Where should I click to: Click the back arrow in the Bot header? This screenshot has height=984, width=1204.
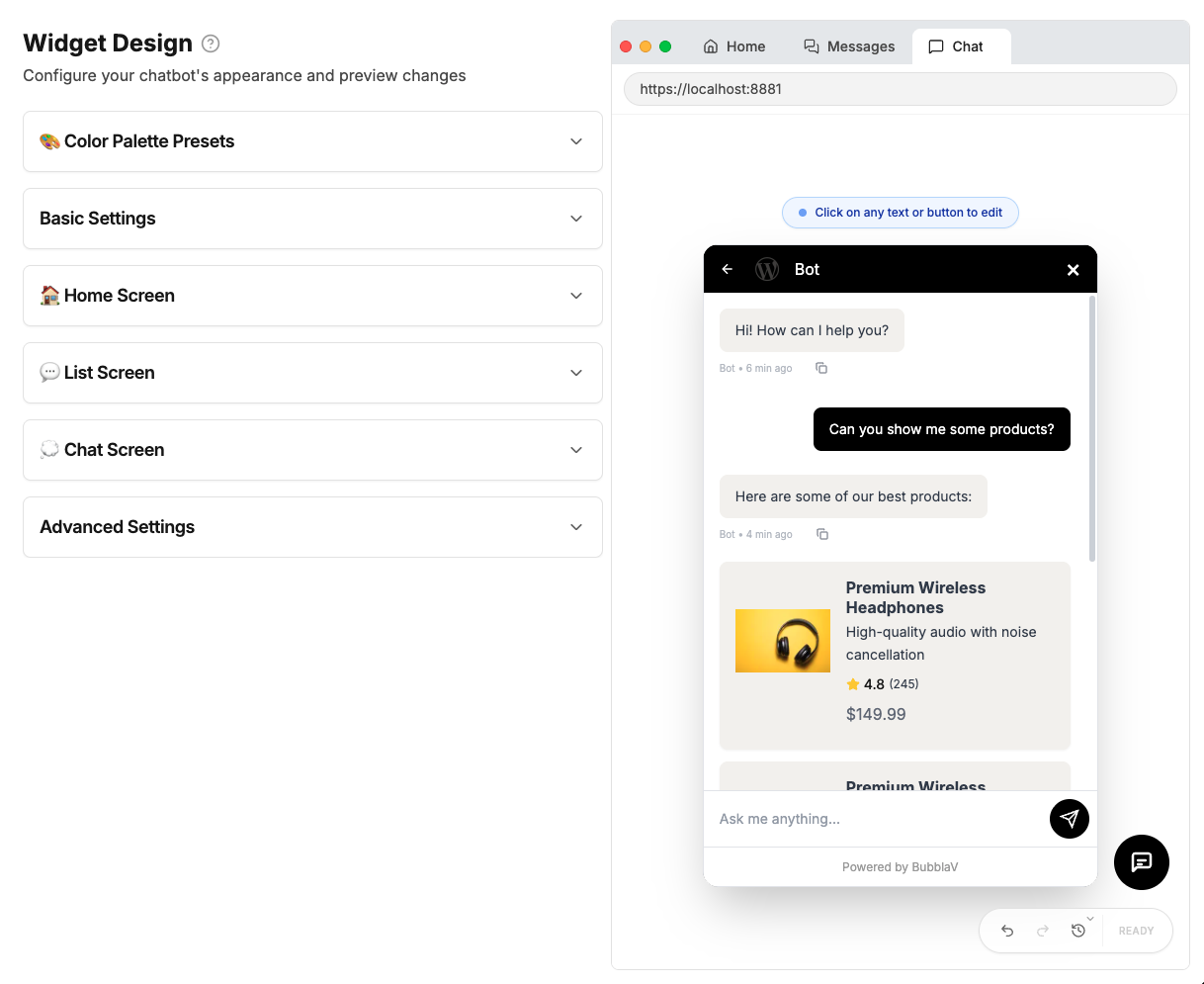point(727,269)
